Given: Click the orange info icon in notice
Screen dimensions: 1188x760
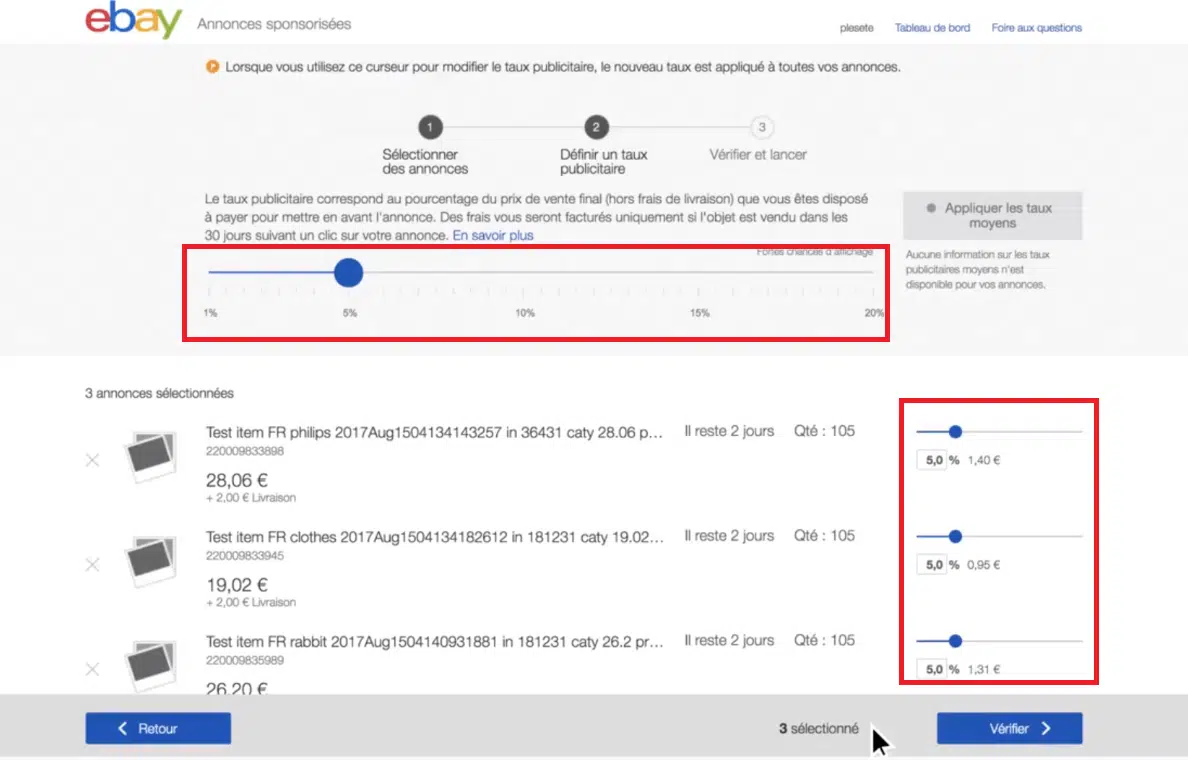Looking at the screenshot, I should pos(212,67).
